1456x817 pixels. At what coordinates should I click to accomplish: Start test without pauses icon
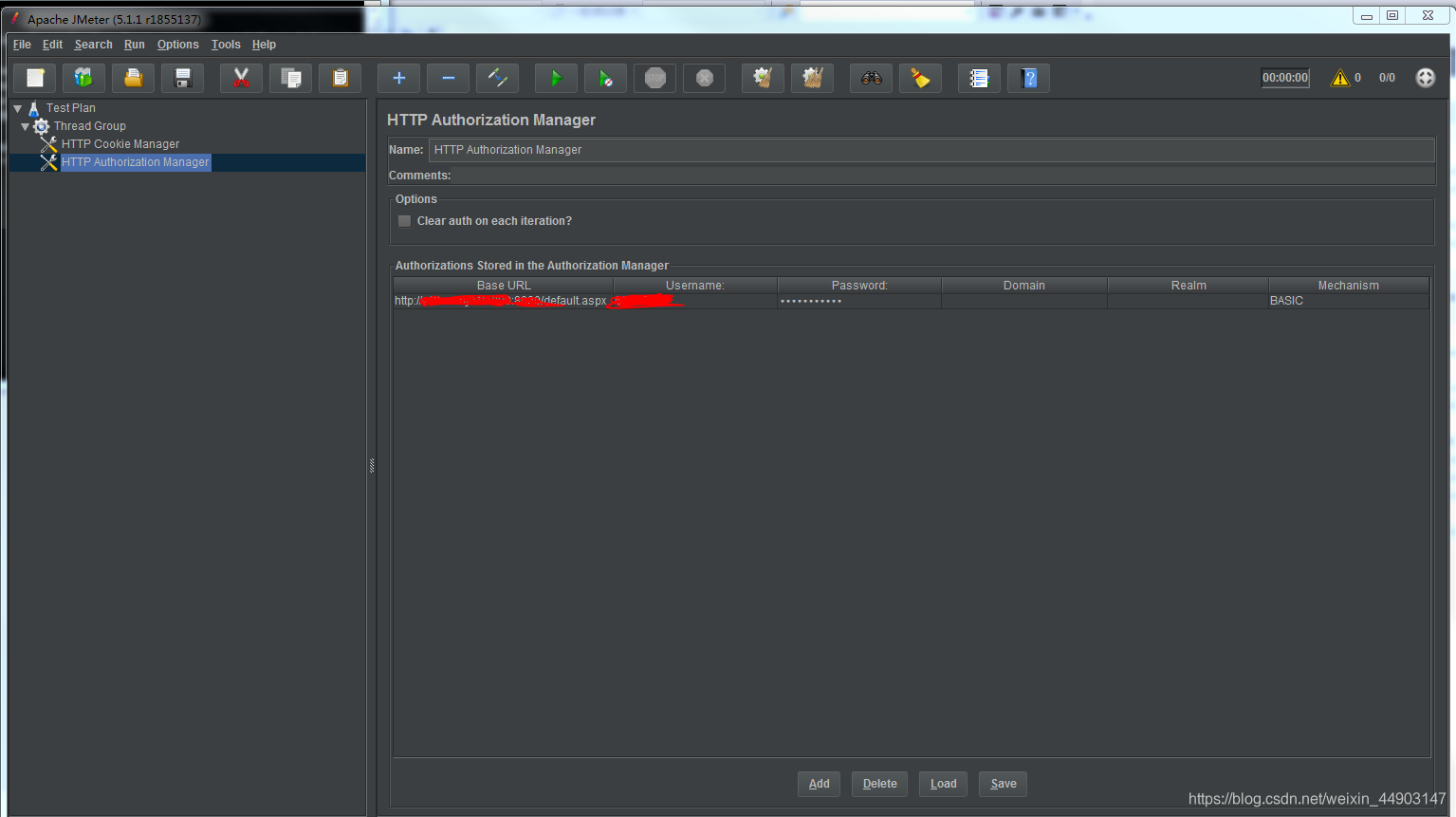(605, 78)
